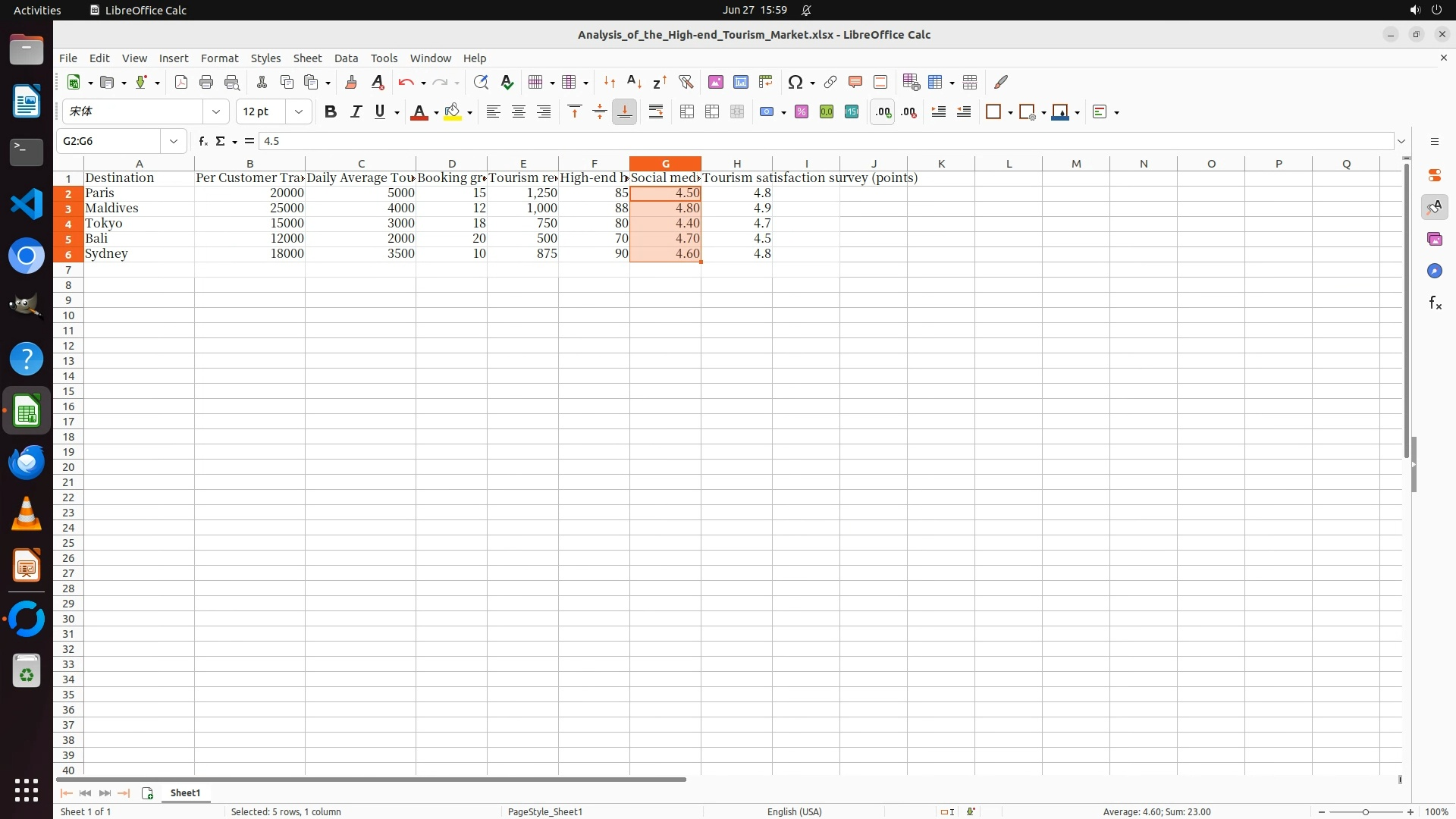
Task: Toggle Wrap Text for selected cells
Action: pos(656,112)
